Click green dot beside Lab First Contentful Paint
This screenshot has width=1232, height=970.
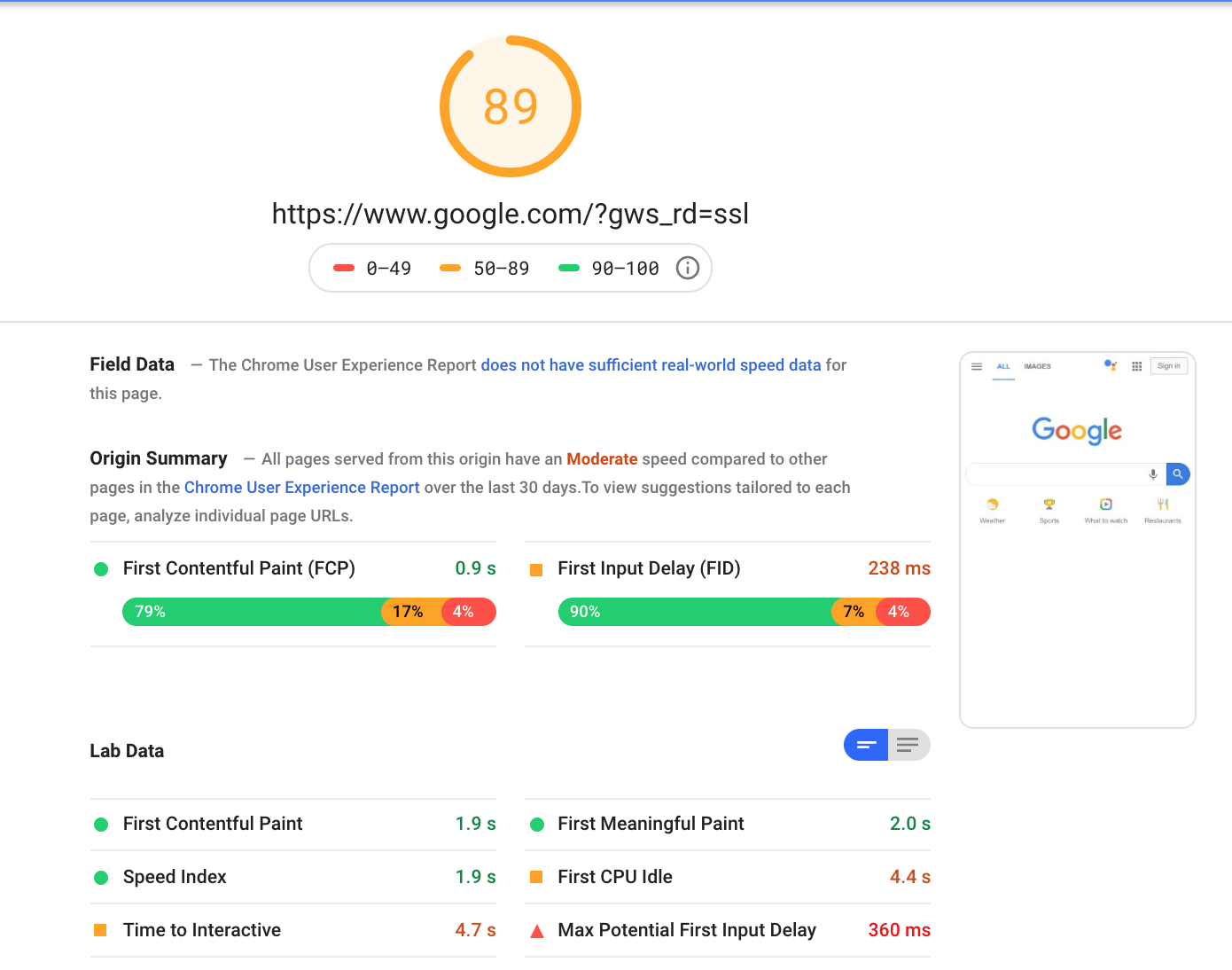101,825
